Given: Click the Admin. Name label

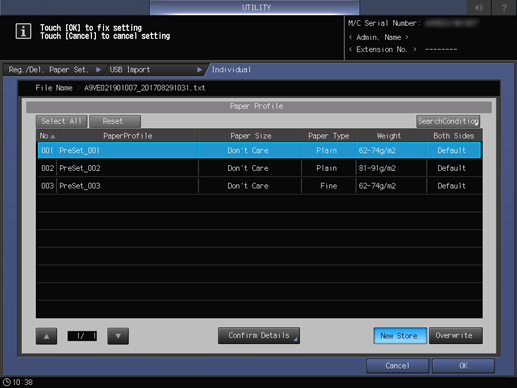Looking at the screenshot, I should pyautogui.click(x=378, y=37).
